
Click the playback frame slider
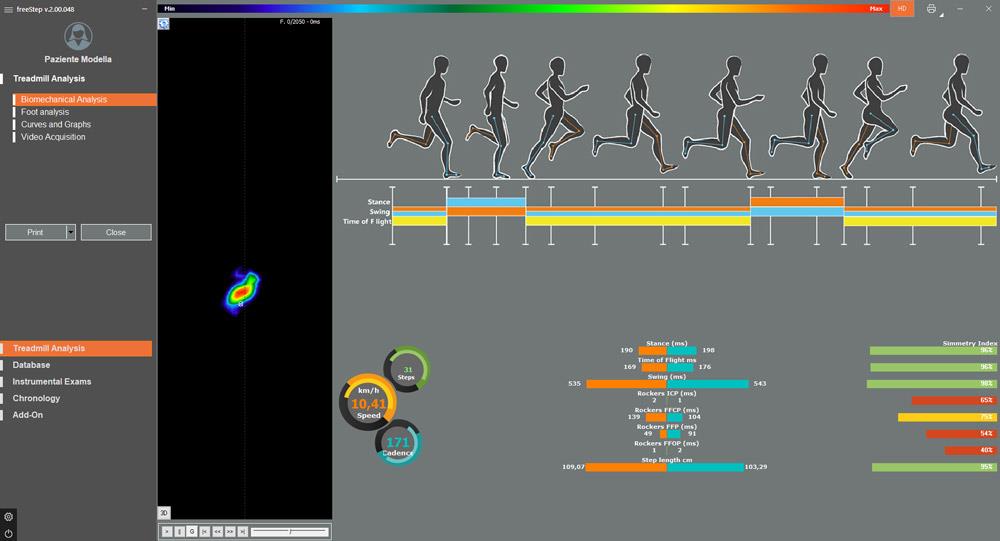click(x=288, y=532)
